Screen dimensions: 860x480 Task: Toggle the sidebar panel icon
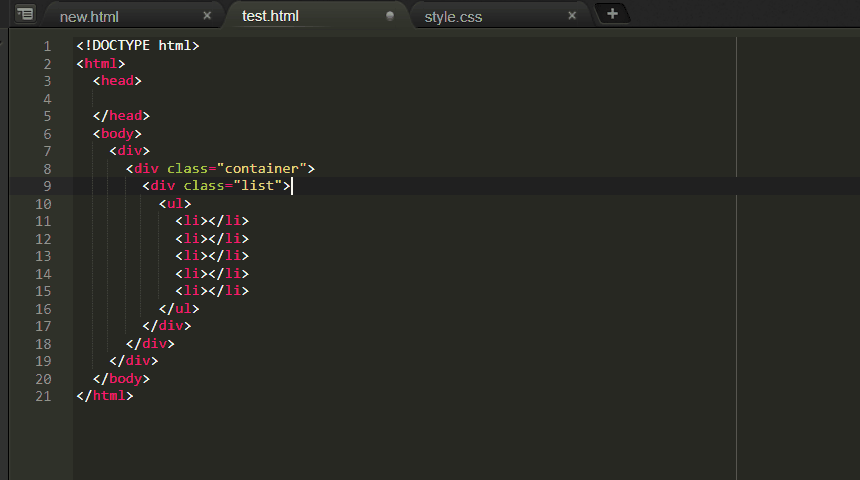(25, 13)
